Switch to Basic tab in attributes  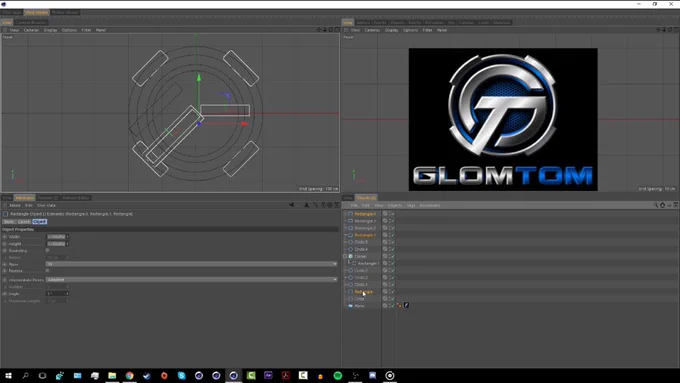9,222
